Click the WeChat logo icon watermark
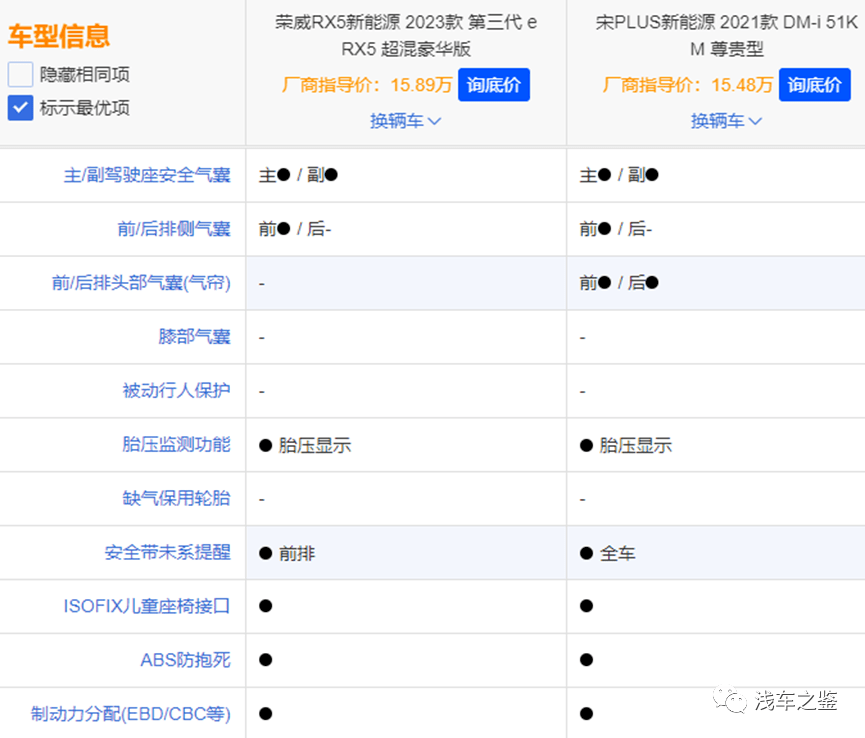 [x=734, y=701]
